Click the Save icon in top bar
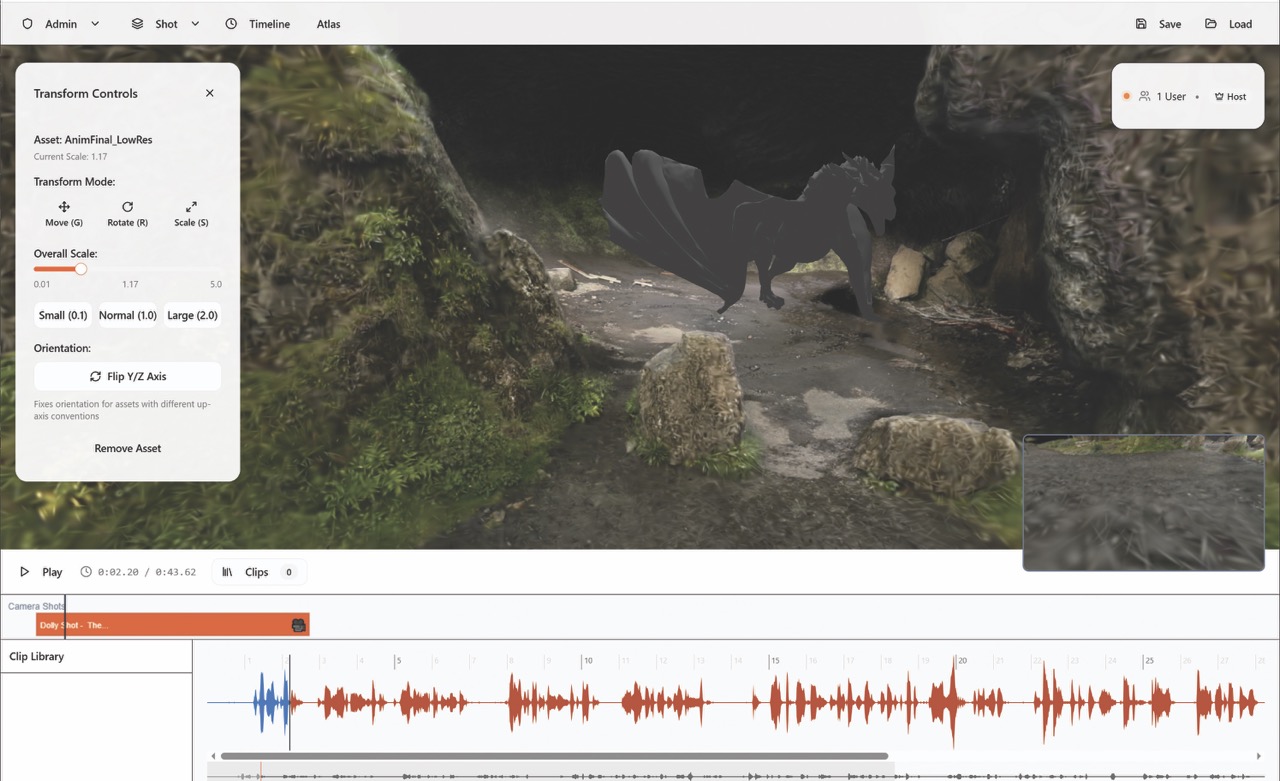Image resolution: width=1280 pixels, height=781 pixels. (x=1141, y=24)
